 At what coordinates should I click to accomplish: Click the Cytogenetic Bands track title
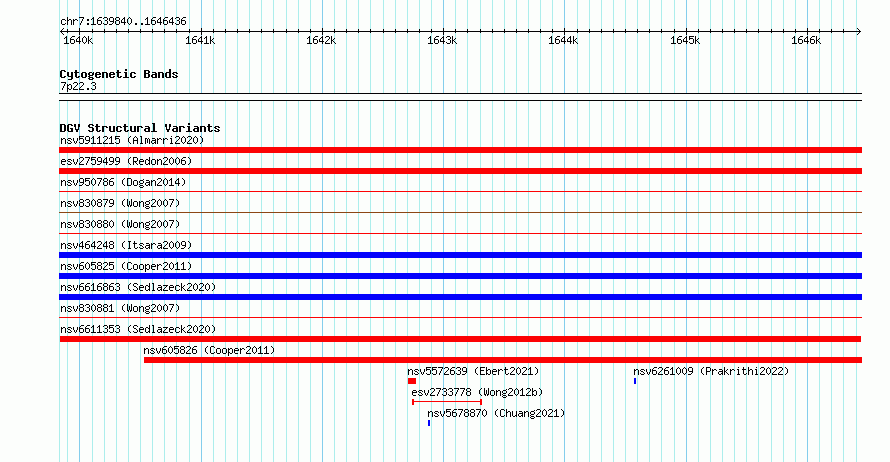119,74
